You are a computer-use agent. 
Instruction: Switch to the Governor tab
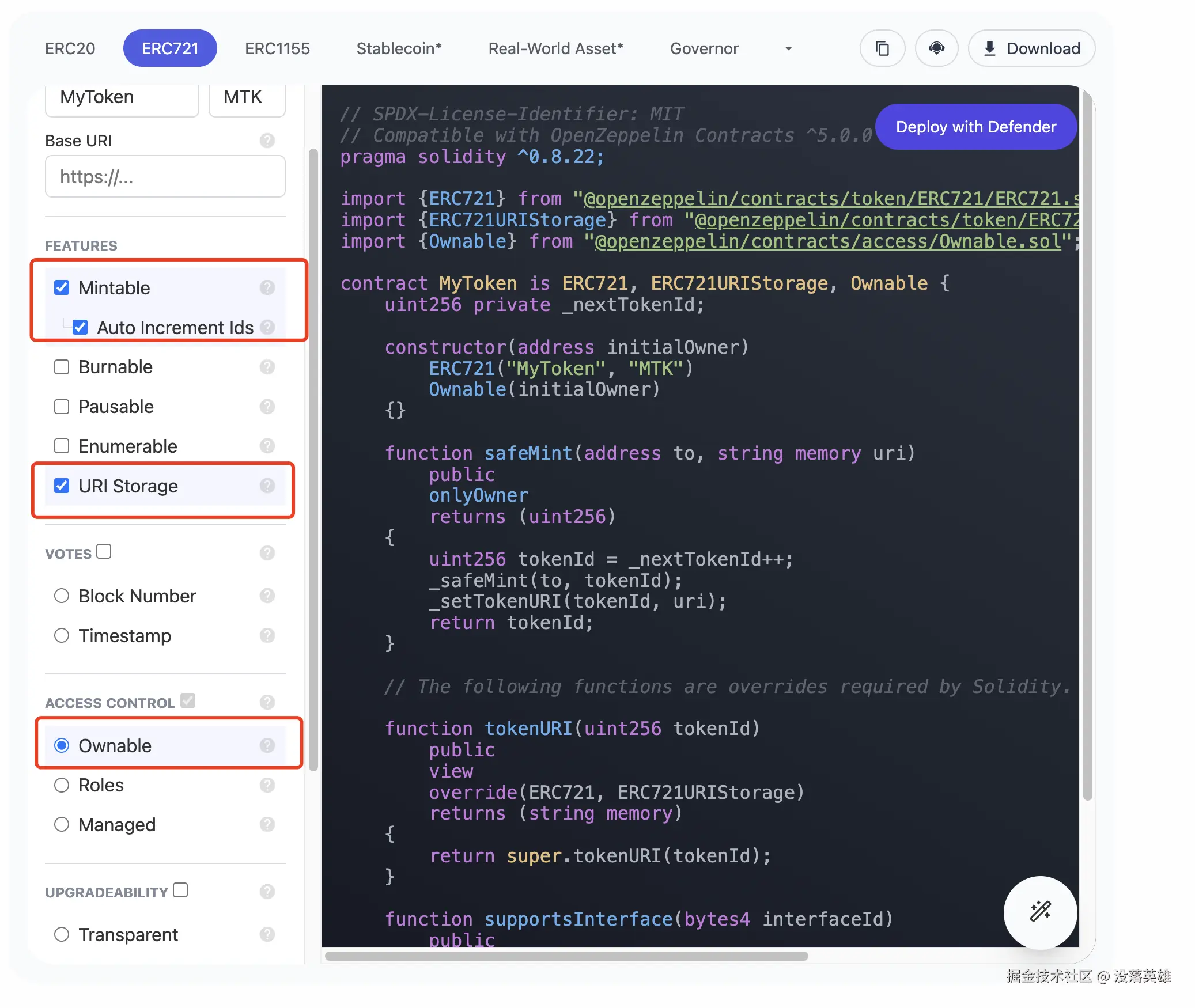pyautogui.click(x=704, y=48)
